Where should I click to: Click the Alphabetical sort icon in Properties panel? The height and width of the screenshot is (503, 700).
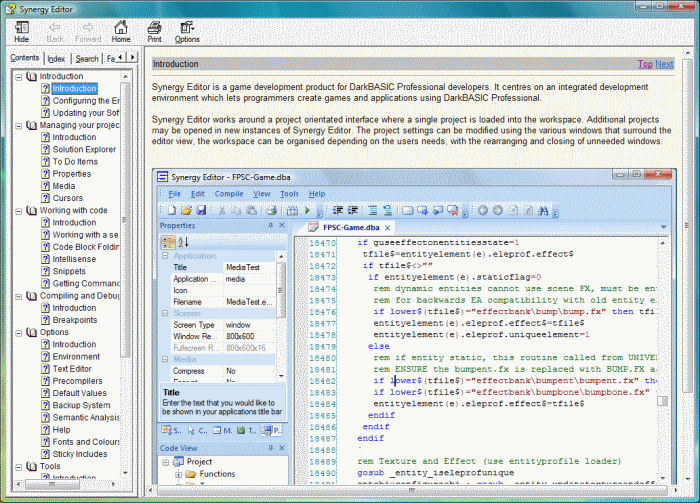(x=183, y=242)
